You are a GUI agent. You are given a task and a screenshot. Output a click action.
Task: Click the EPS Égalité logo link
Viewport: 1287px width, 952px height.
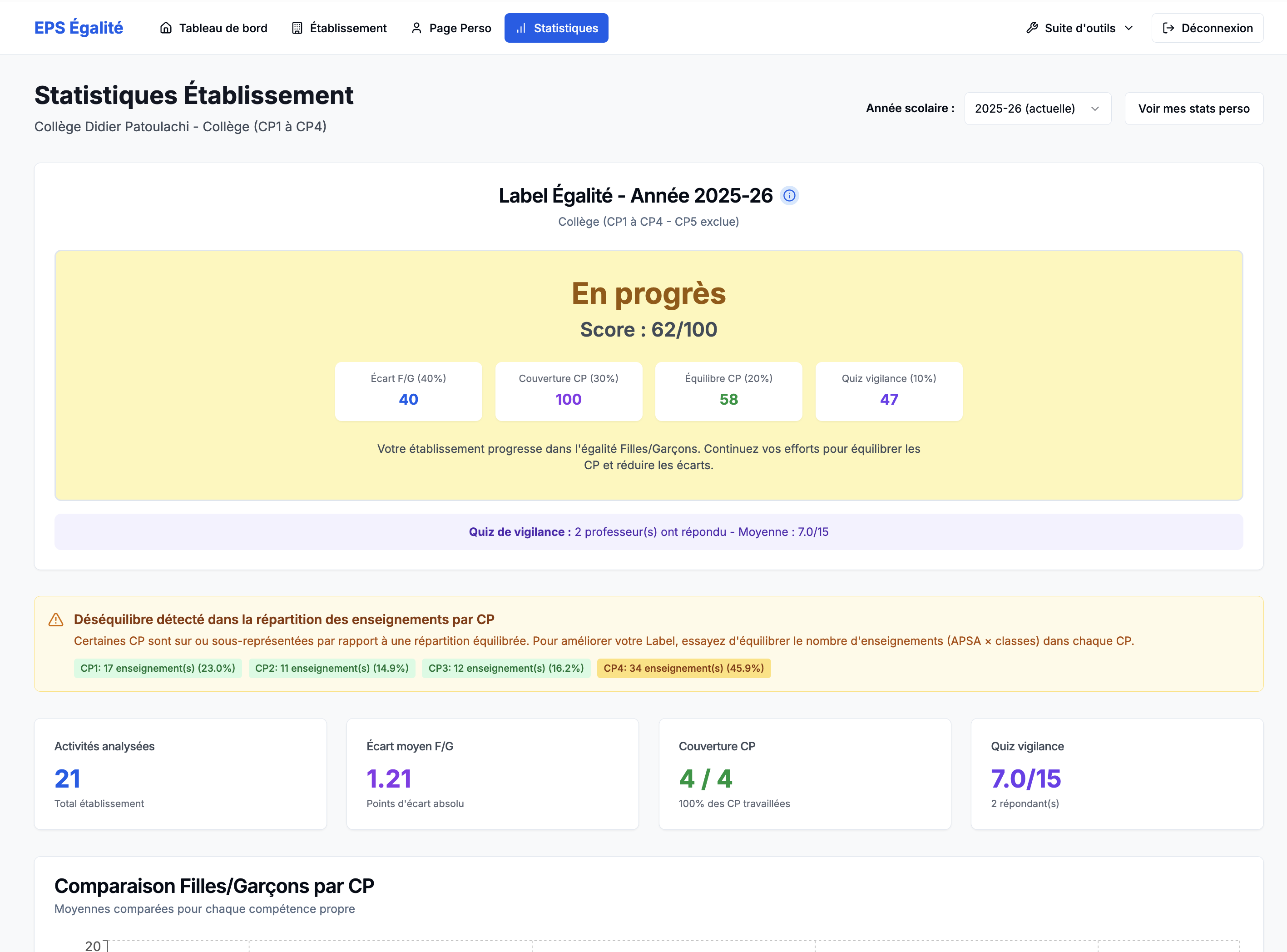[79, 28]
